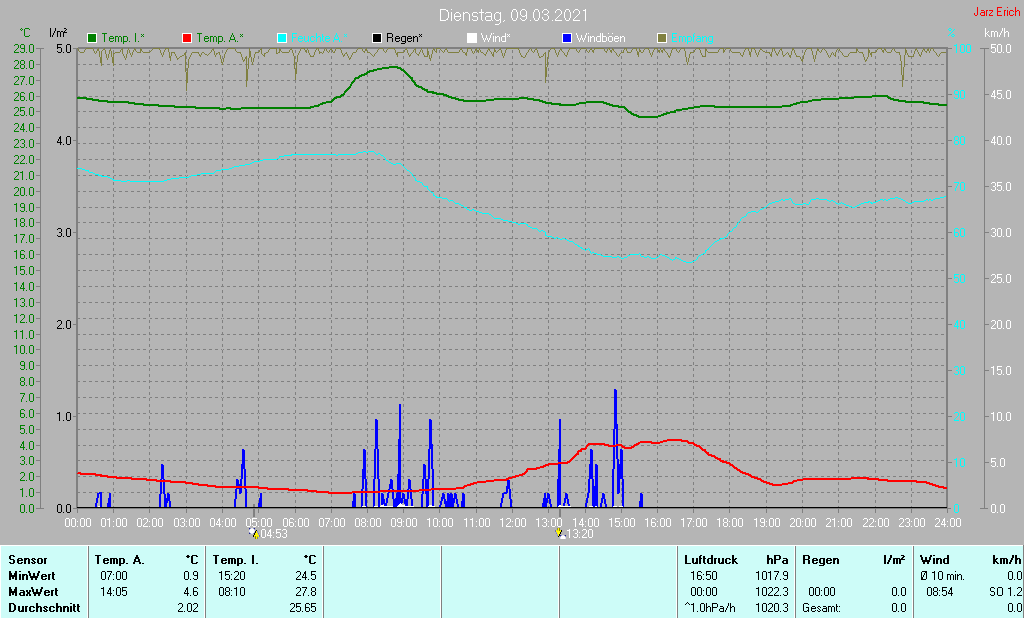1024x618 pixels.
Task: Select the 'Regen*' legend label
Action: point(404,39)
